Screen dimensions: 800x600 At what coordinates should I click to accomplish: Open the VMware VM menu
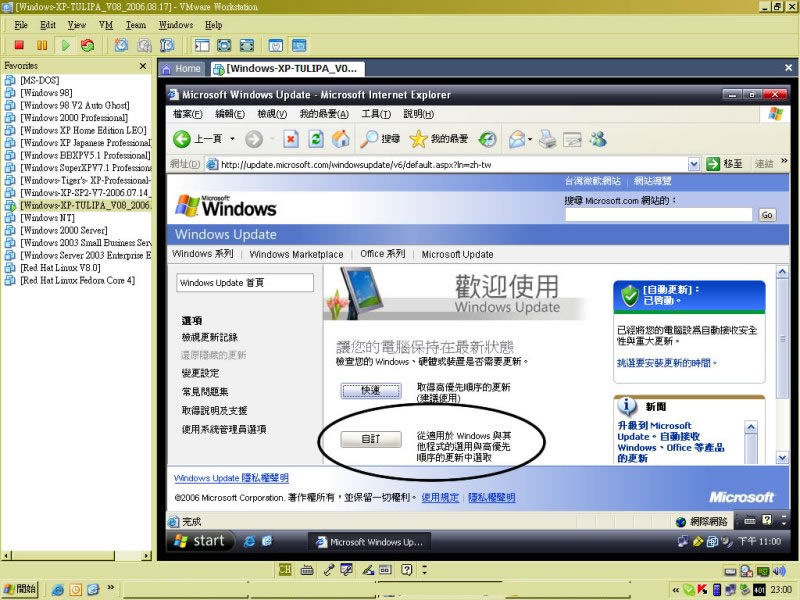[106, 25]
